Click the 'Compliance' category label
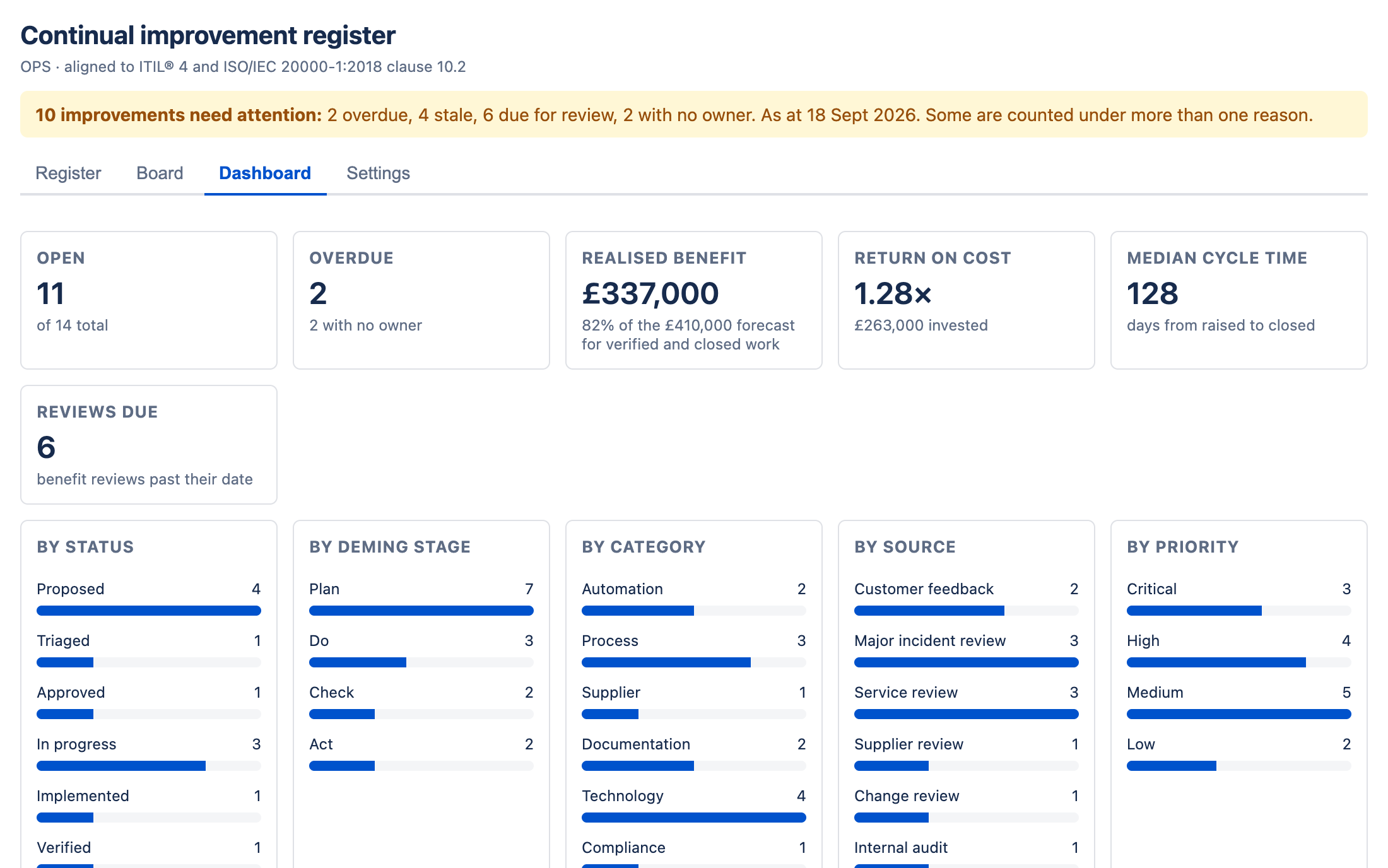The image size is (1388, 868). [x=623, y=848]
